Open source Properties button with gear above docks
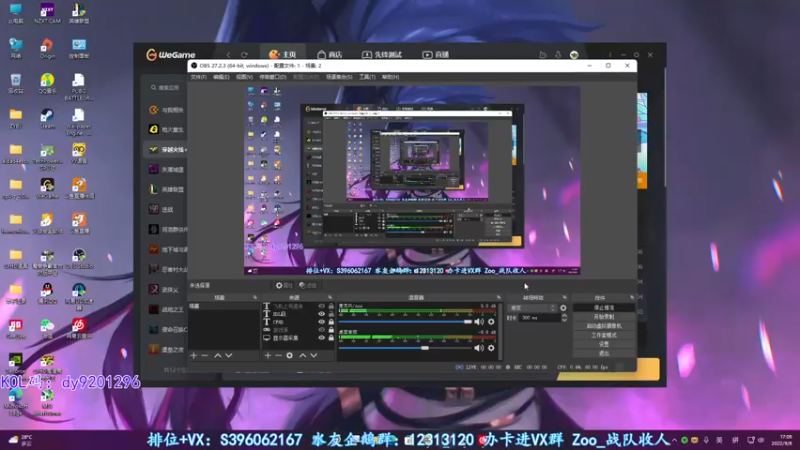Viewport: 800px width, 450px height. pos(284,285)
